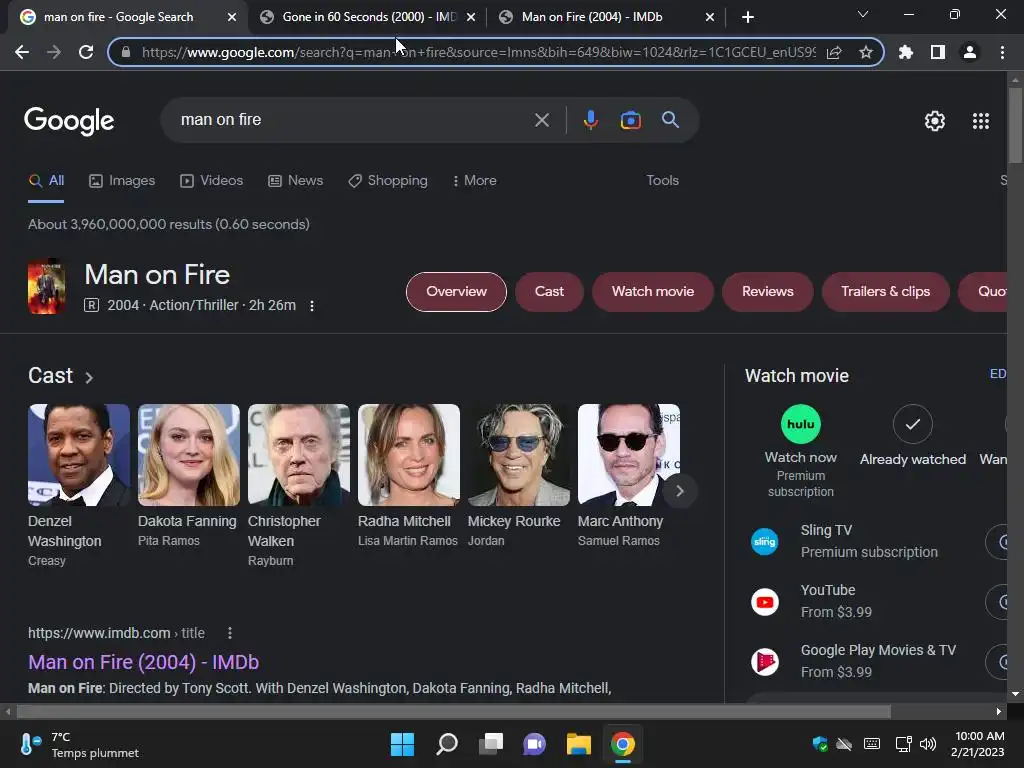1024x768 pixels.
Task: Click the Overview chip
Action: (456, 292)
